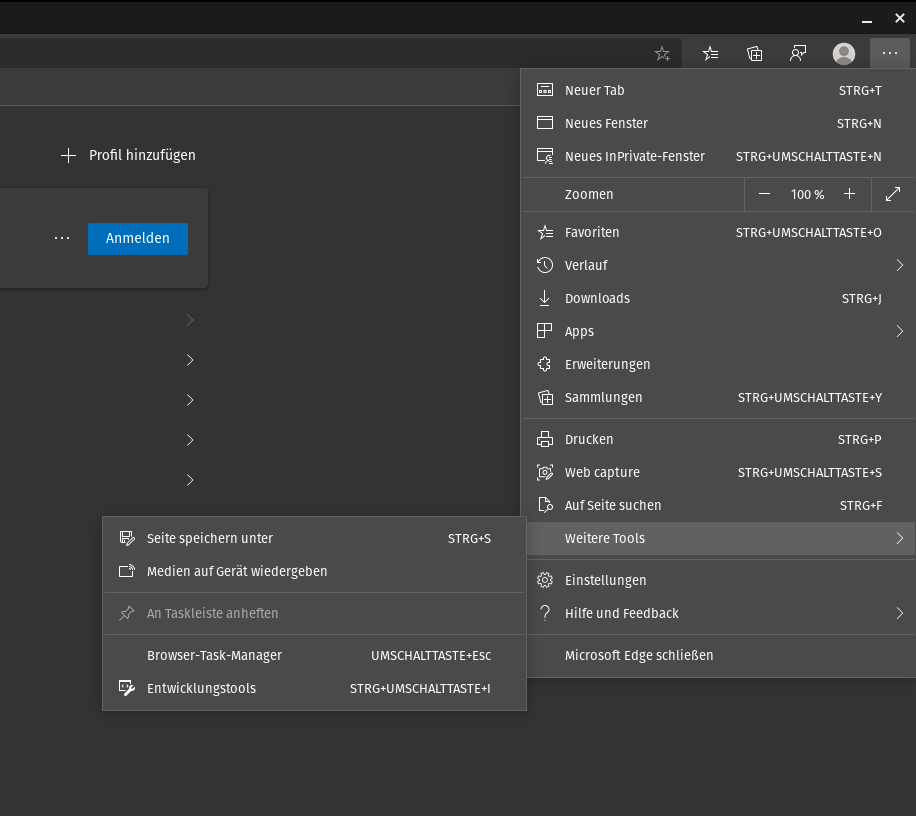Screen dimensions: 916x816
Task: Click the Favoriten star icon in menu
Action: 544,232
